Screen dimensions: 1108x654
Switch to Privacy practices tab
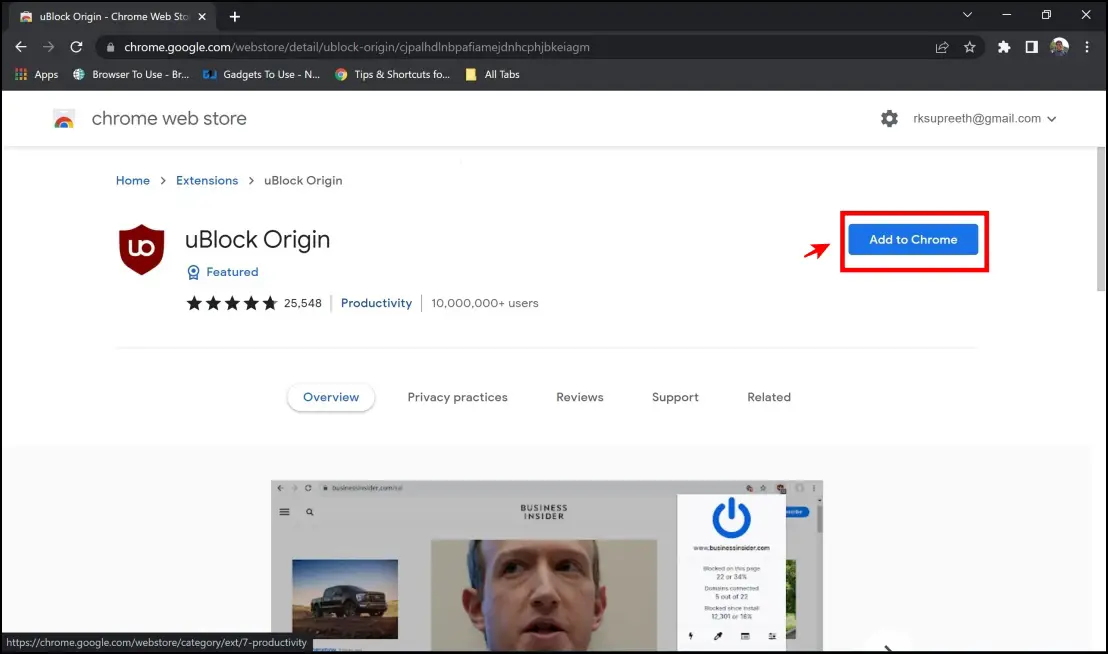pyautogui.click(x=457, y=397)
